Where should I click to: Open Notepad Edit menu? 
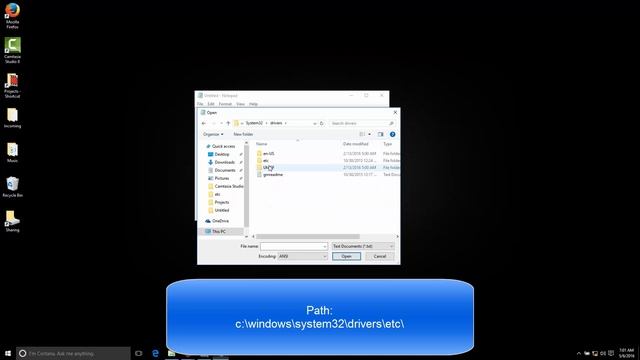point(211,104)
